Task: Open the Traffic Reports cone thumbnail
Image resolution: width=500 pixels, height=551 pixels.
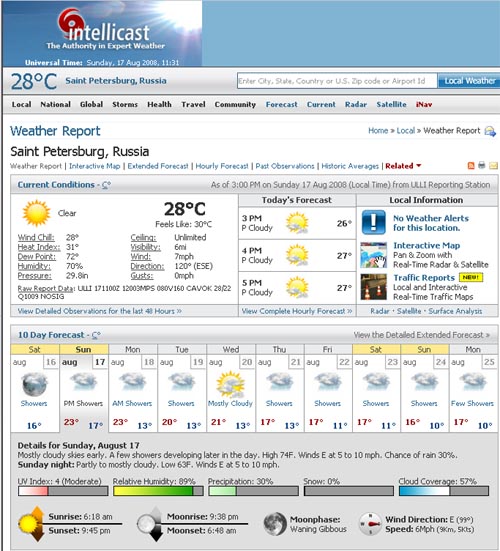Action: [374, 287]
